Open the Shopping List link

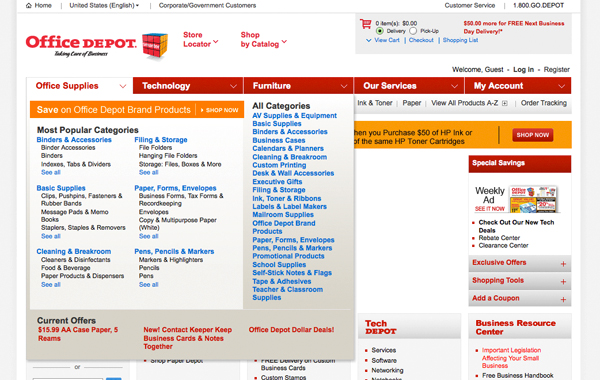(x=460, y=40)
